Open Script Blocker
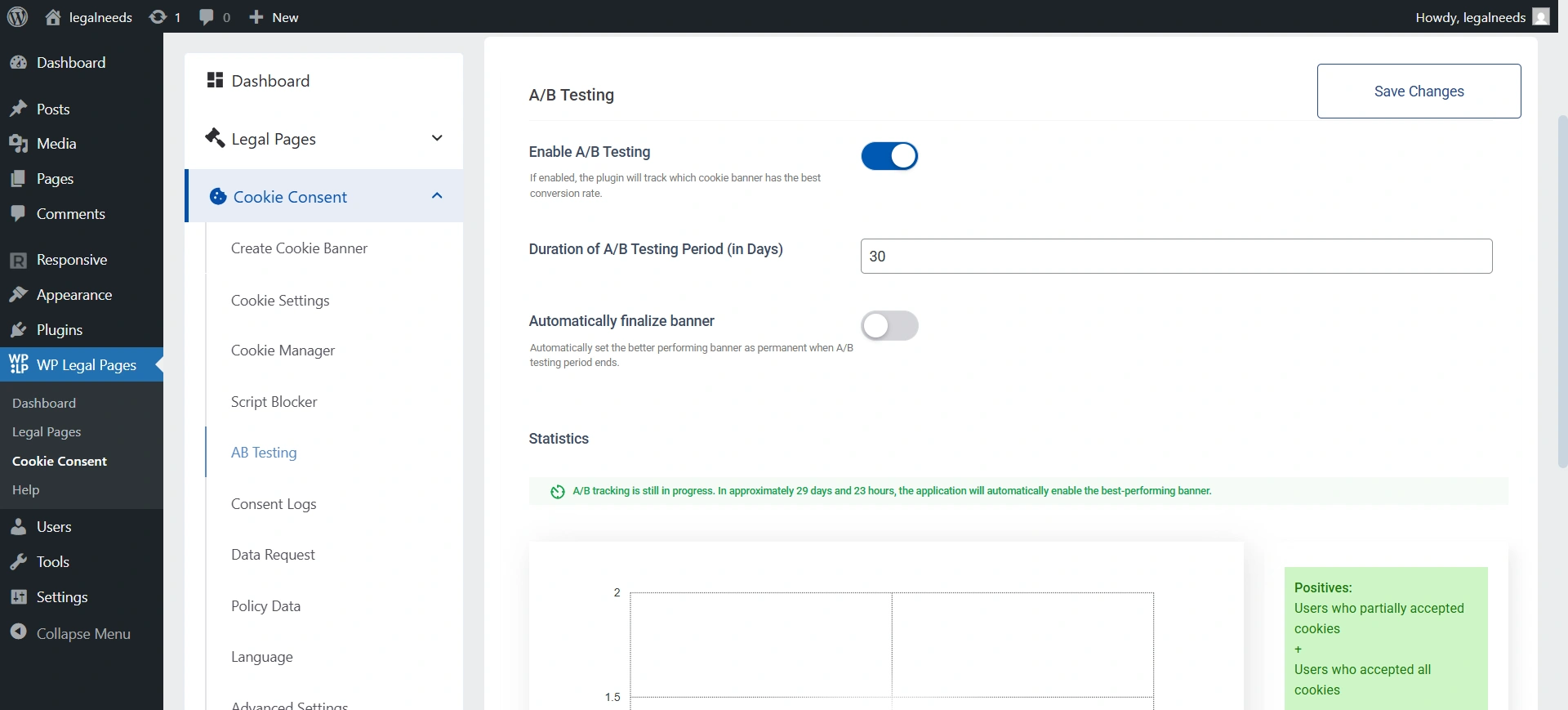Screen dimensions: 1568x710 [x=274, y=402]
